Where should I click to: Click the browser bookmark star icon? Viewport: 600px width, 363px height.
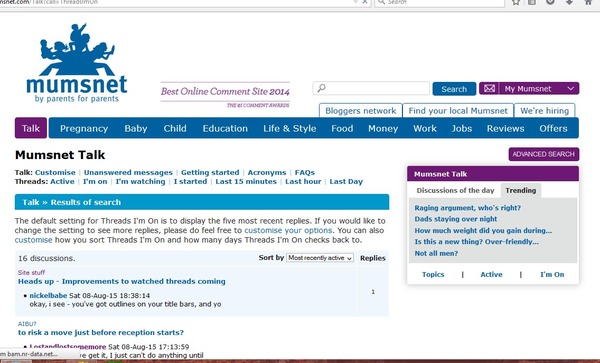(516, 2)
